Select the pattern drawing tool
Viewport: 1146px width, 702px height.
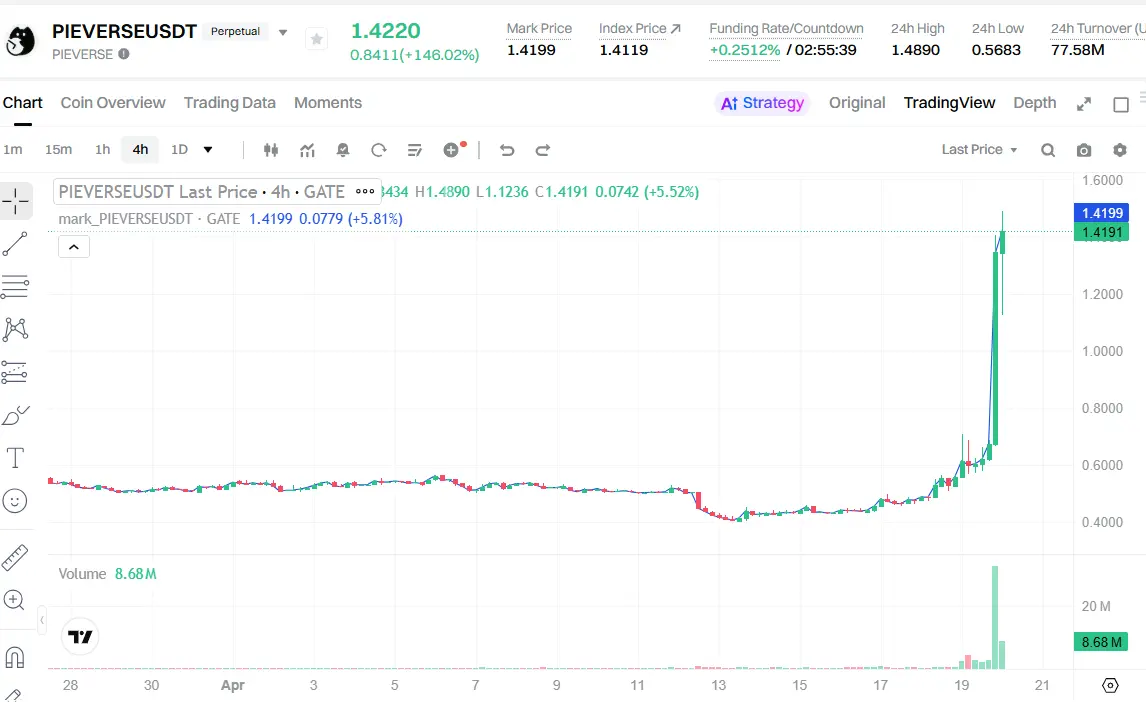coord(15,329)
